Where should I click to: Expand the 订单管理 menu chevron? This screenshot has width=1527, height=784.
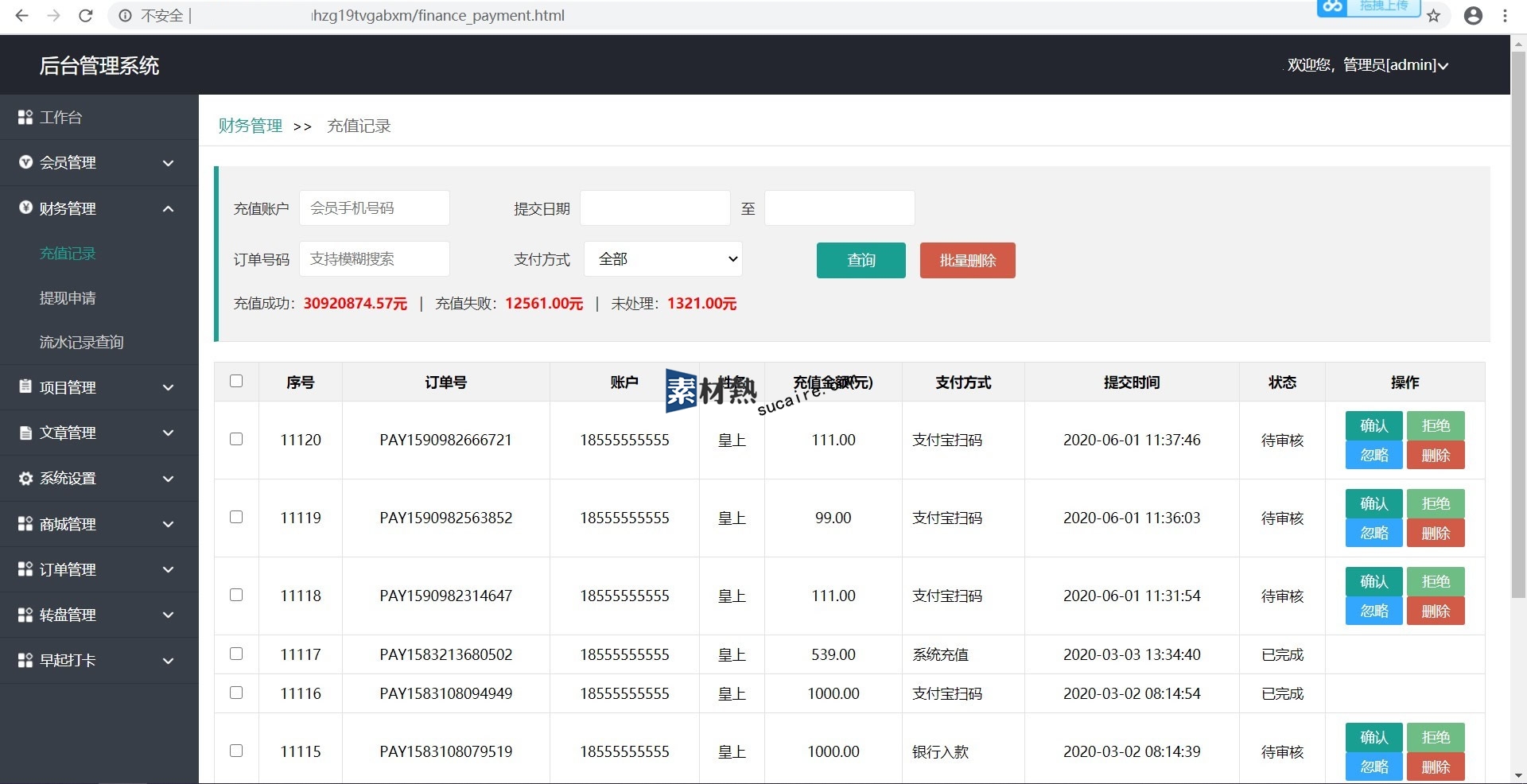coord(168,569)
